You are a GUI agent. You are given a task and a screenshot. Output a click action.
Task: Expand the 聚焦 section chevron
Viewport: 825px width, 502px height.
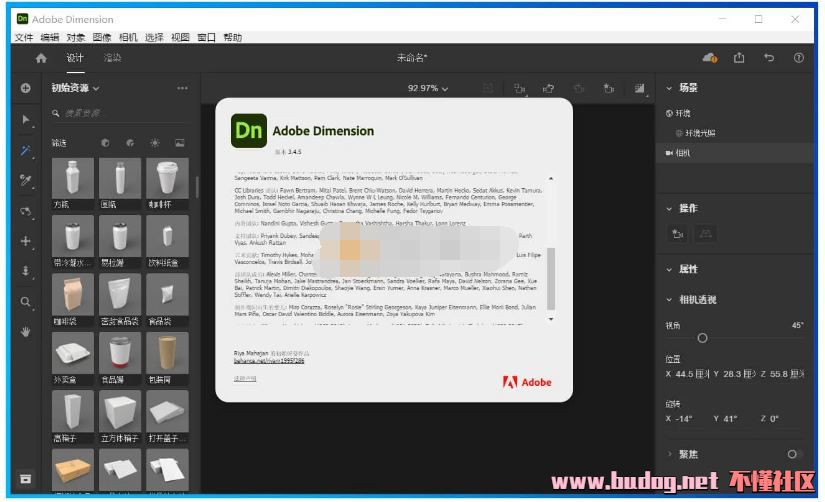[x=669, y=454]
